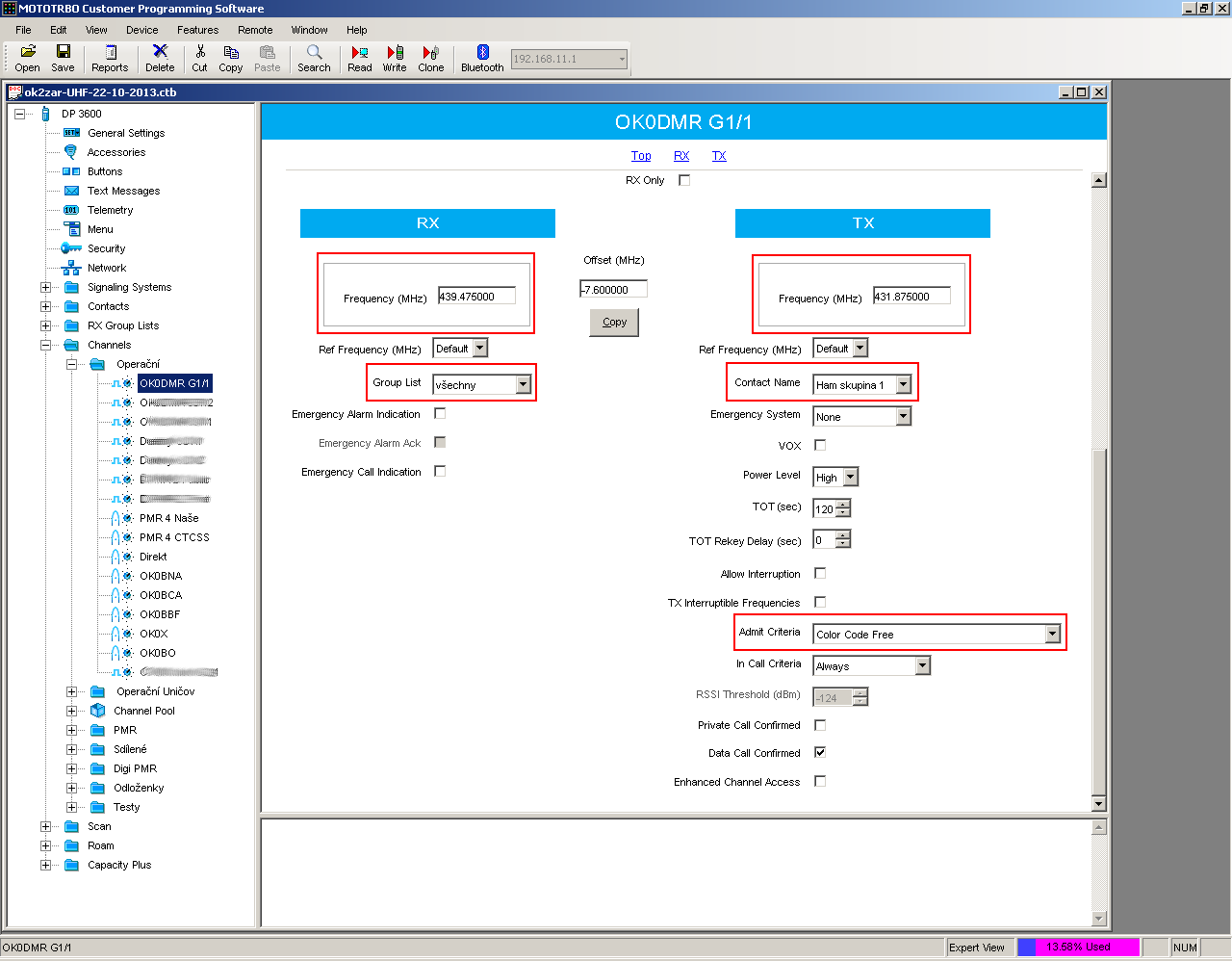This screenshot has height=961, width=1232.
Task: Open the Admit Criteria dropdown
Action: [x=1053, y=634]
